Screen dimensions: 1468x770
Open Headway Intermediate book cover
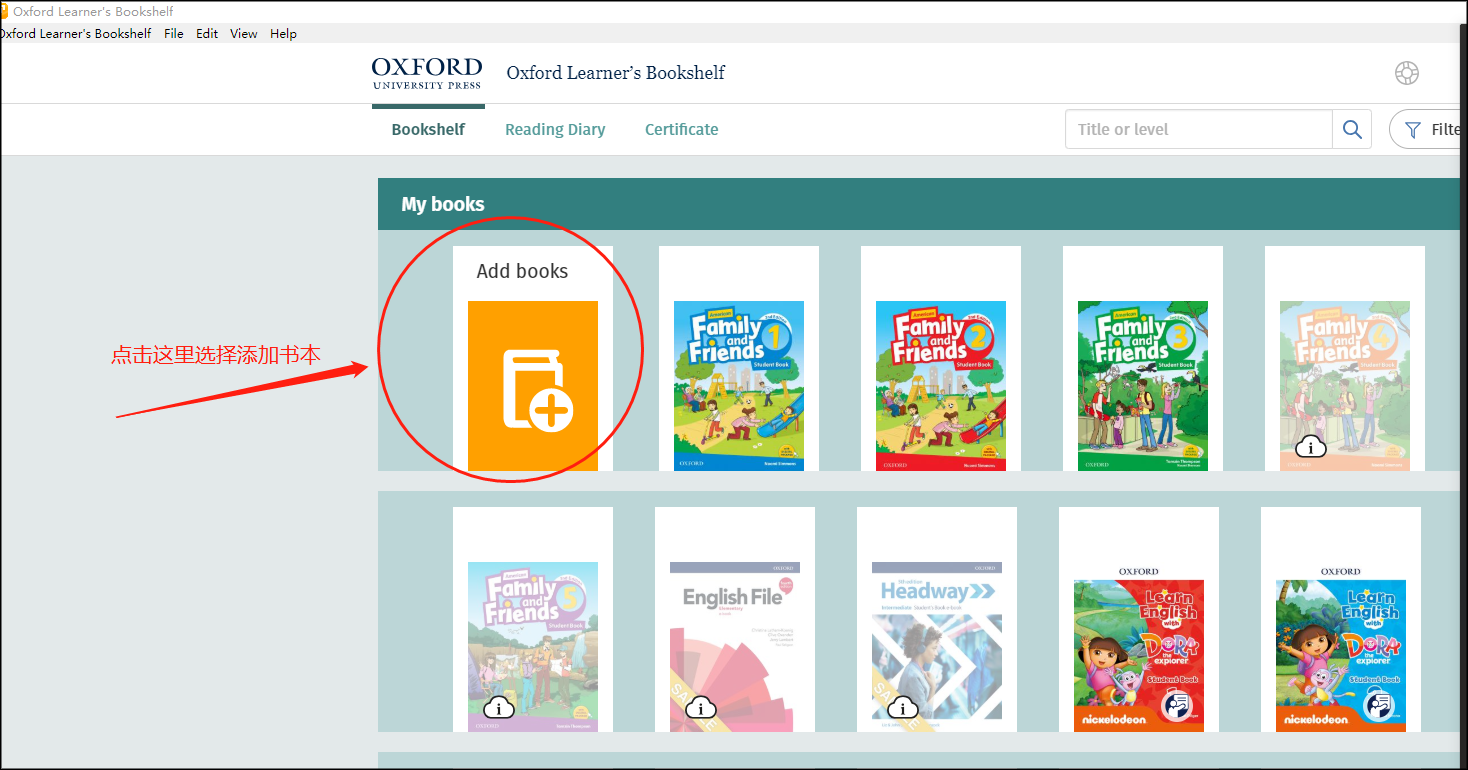937,647
